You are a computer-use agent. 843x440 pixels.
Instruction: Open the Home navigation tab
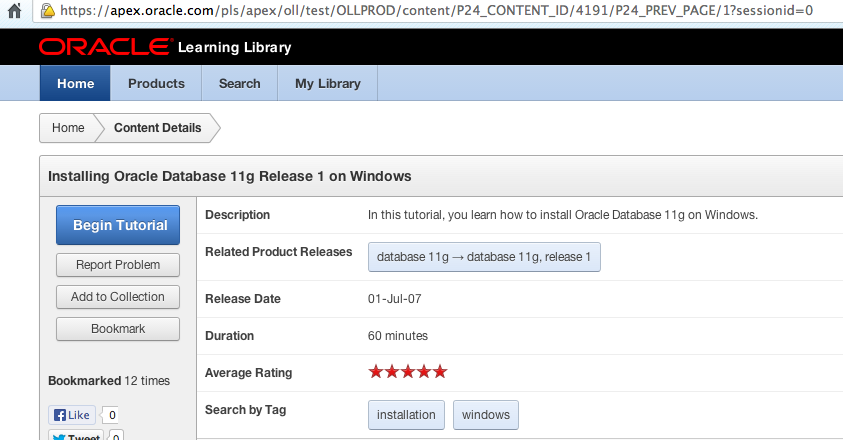click(x=75, y=83)
